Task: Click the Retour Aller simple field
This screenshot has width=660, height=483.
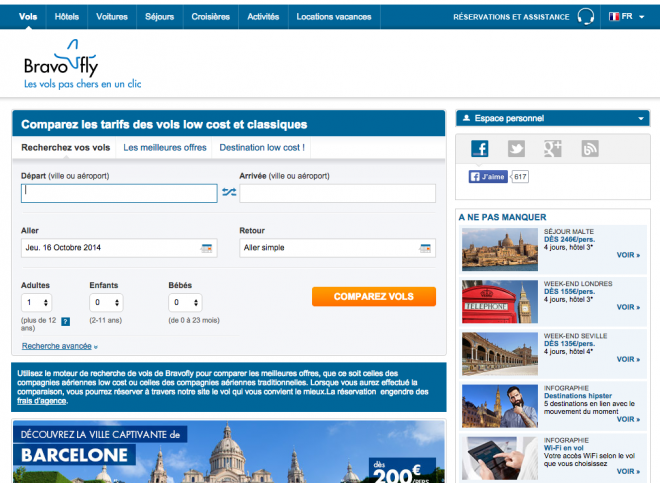Action: [x=338, y=248]
